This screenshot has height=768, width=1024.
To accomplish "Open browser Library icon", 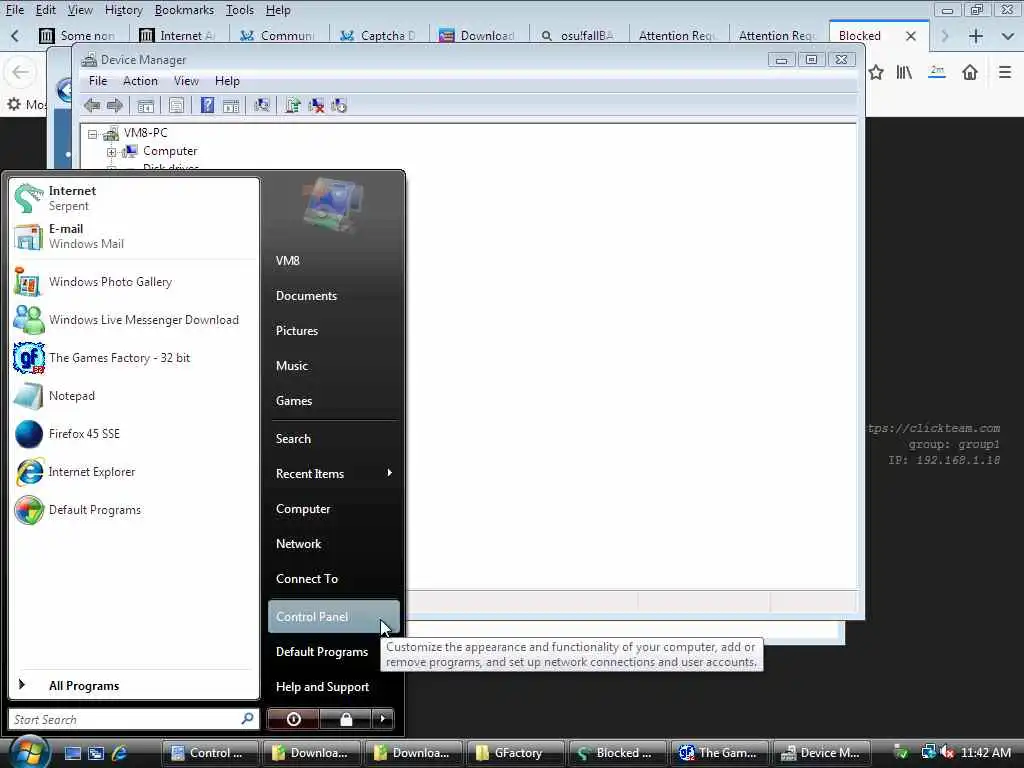I will click(x=904, y=72).
